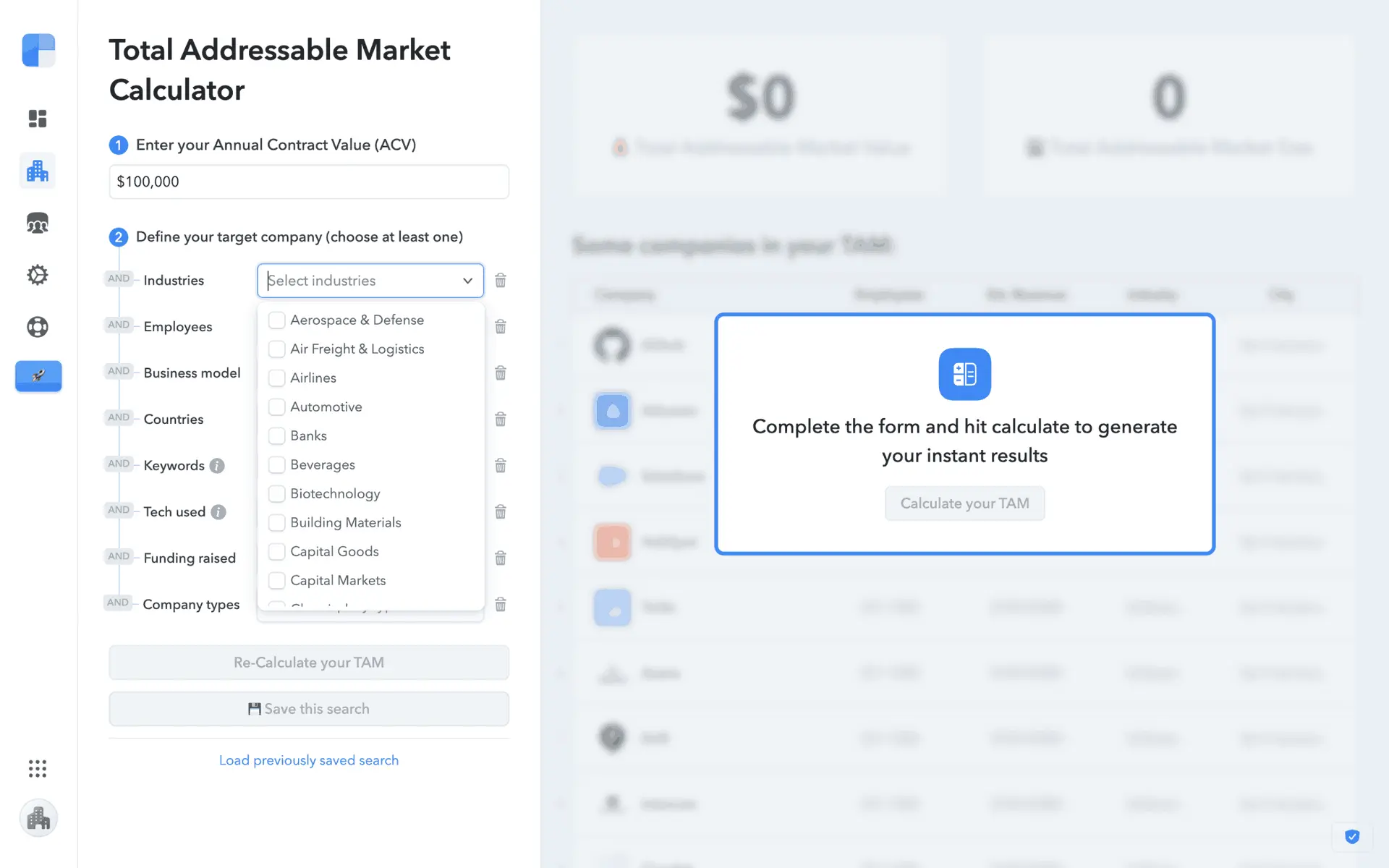Open the settings gear in sidebar
Image resolution: width=1389 pixels, height=868 pixels.
click(x=38, y=275)
